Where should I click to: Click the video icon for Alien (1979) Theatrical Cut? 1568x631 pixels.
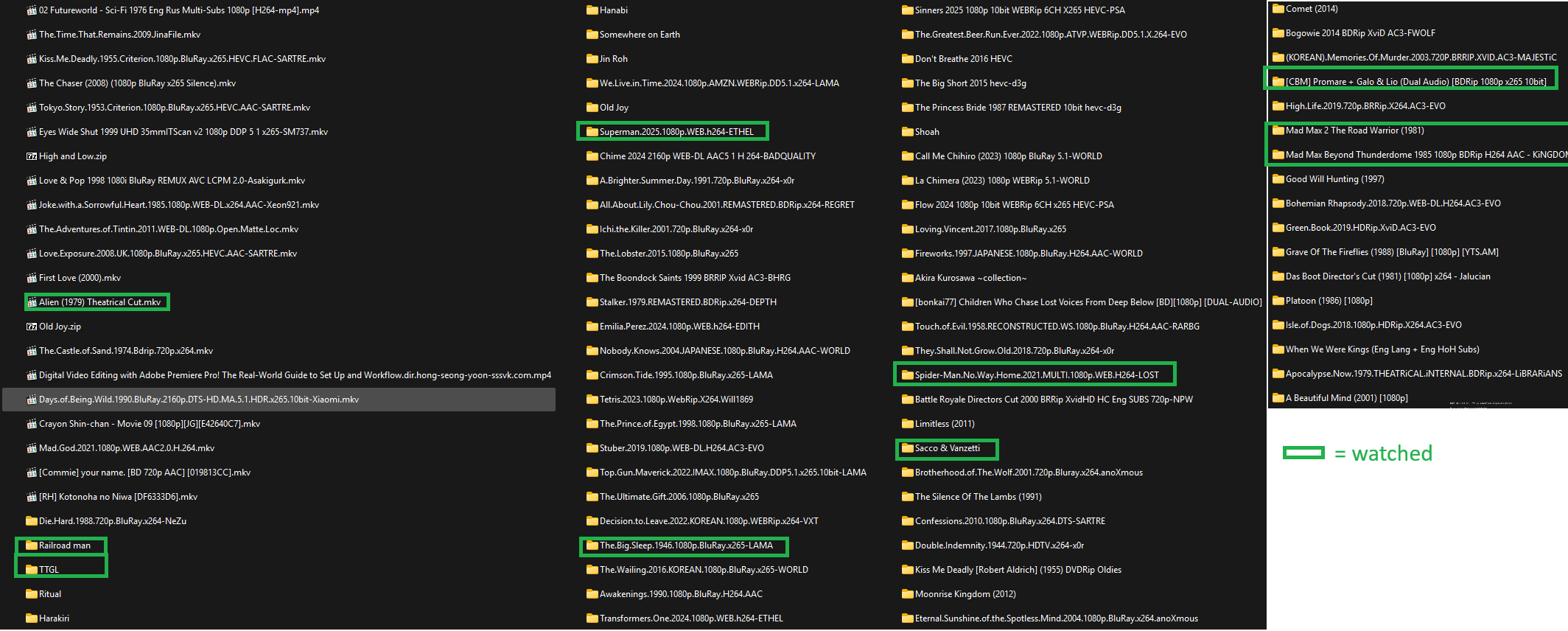32,302
